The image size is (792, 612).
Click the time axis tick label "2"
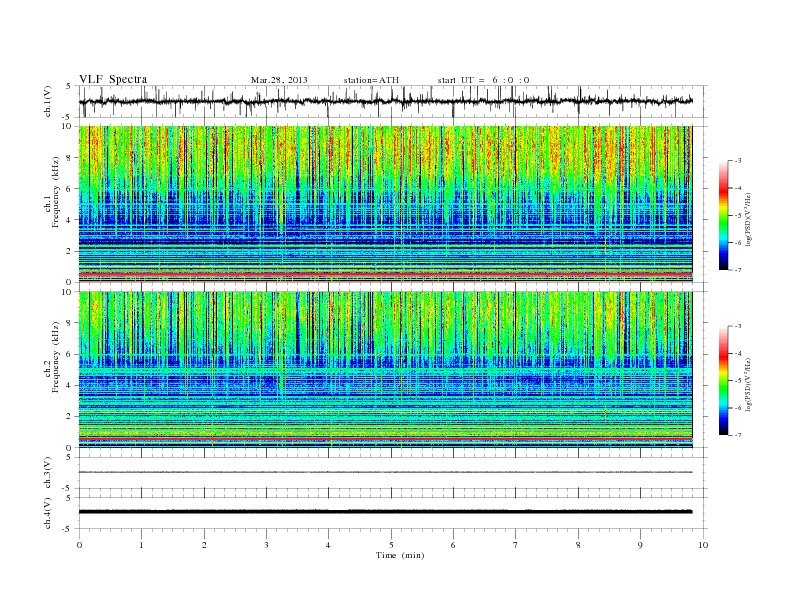[x=204, y=545]
